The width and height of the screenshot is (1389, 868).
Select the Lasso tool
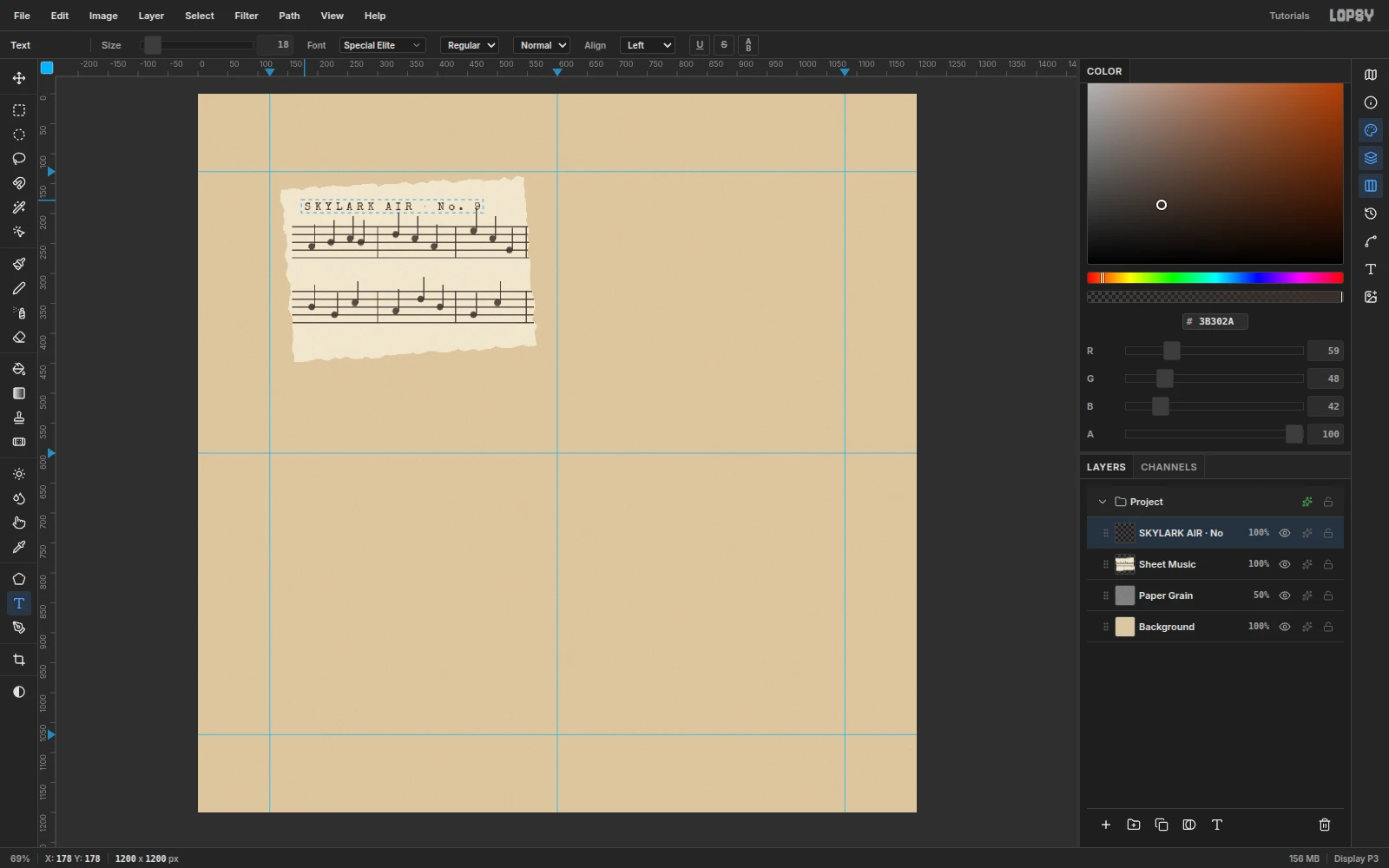(19, 159)
